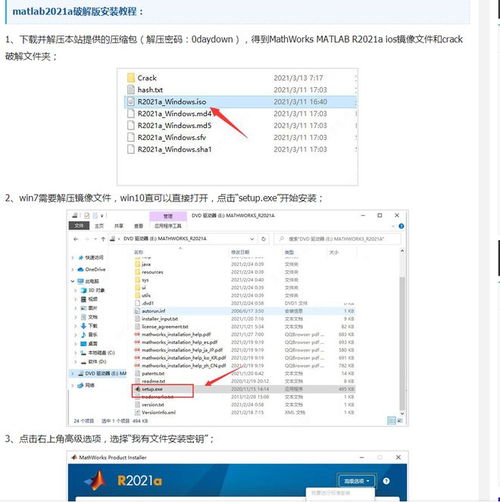The width and height of the screenshot is (500, 502).
Task: Click the blue help icon in Explorer ribbon
Action: 401,226
